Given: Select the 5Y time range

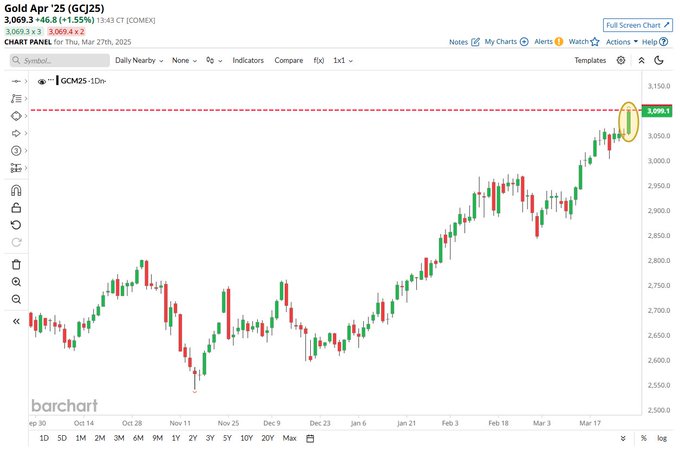Looking at the screenshot, I should point(227,438).
